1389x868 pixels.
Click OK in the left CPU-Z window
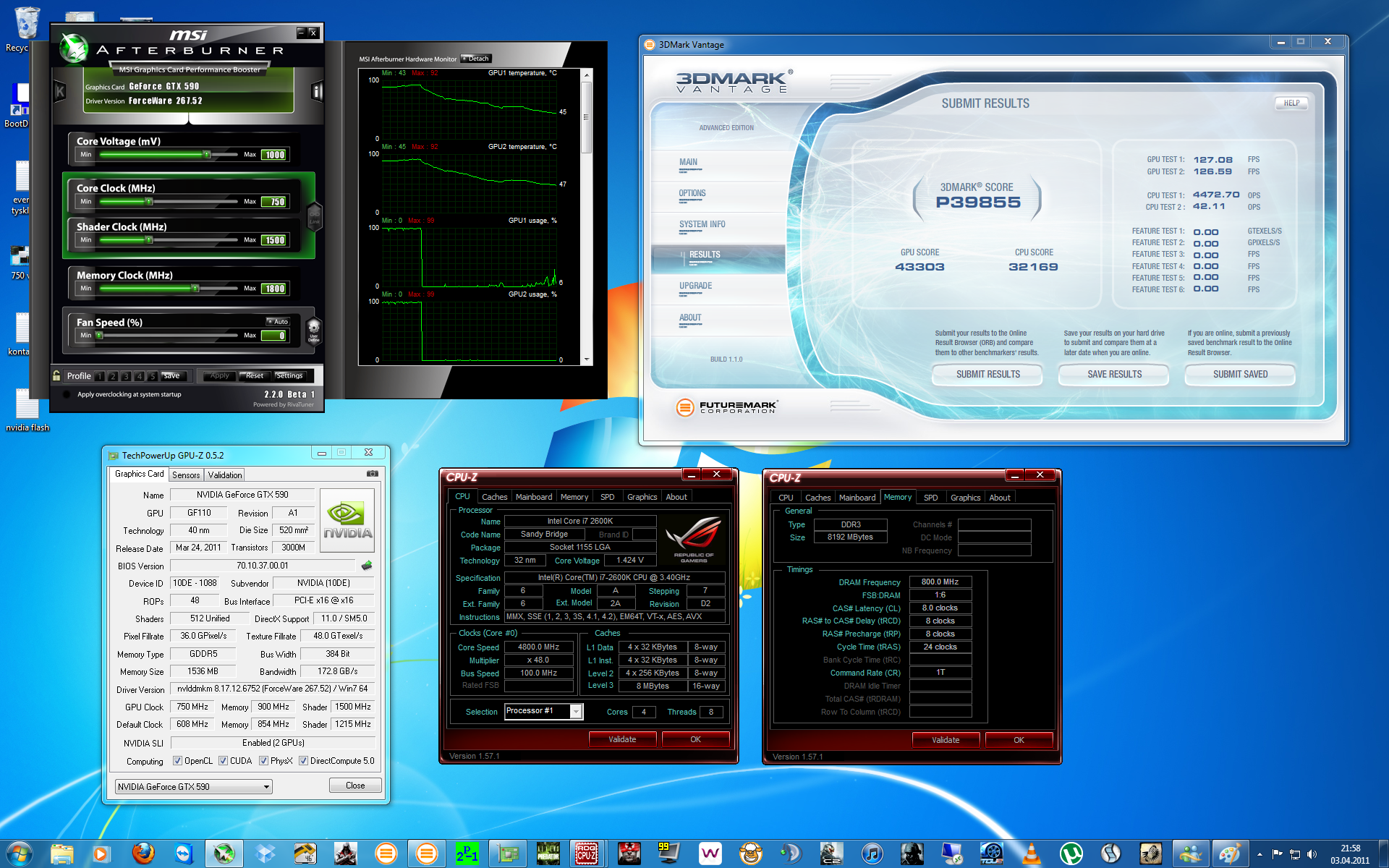click(695, 739)
